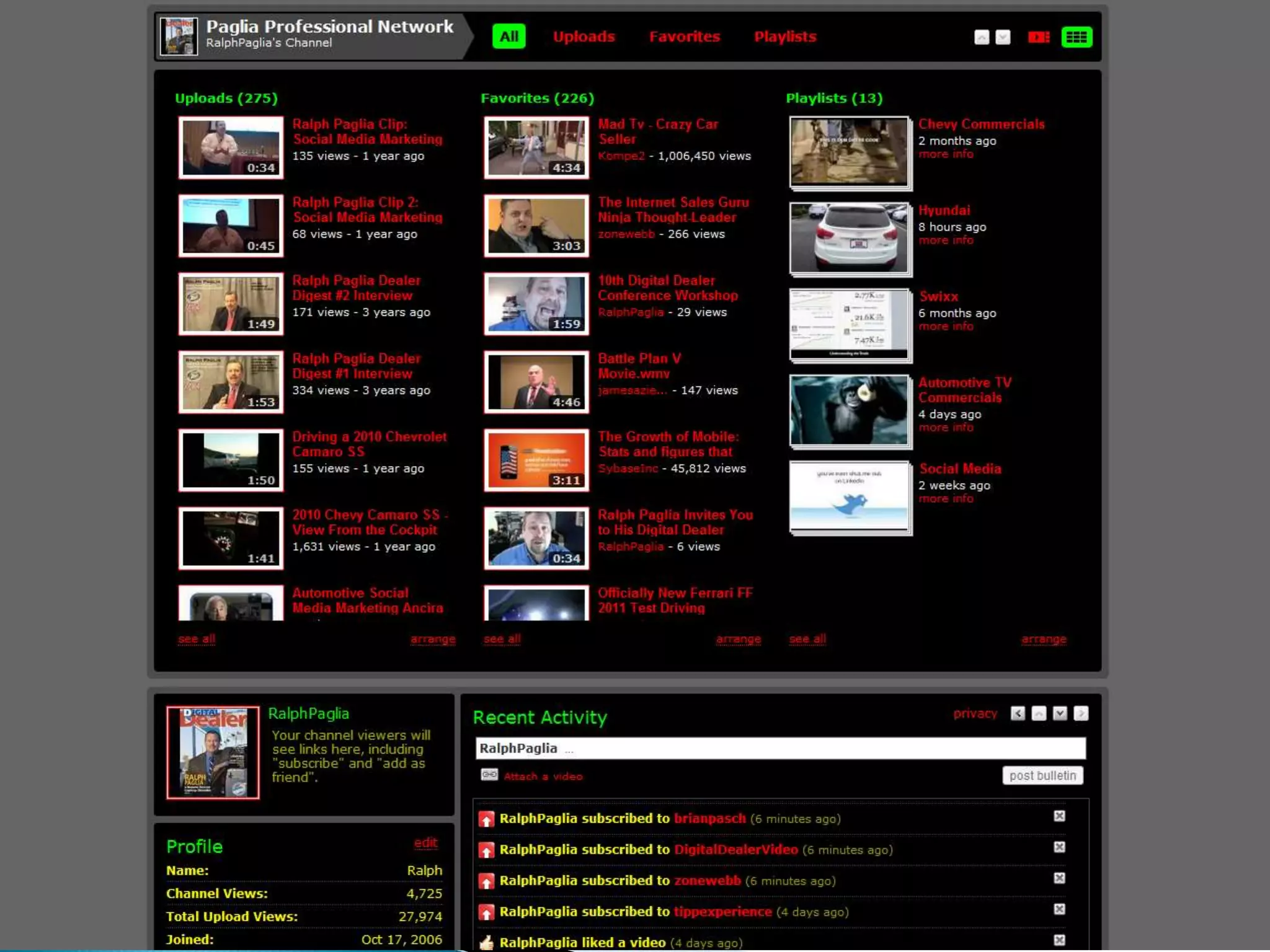Visit SybaseInc uploader channel link

click(x=628, y=469)
